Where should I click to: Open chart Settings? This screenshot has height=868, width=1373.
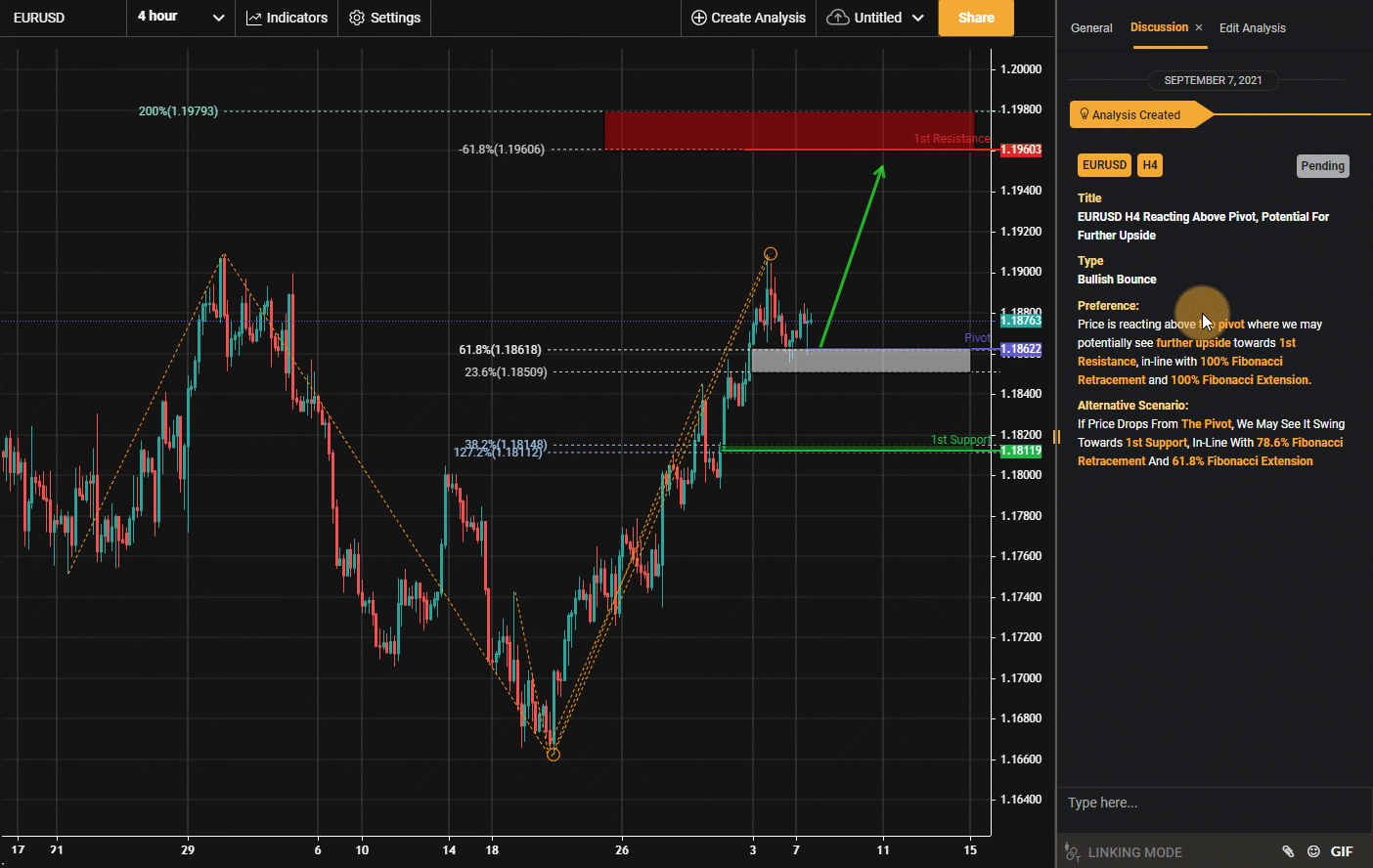point(384,18)
